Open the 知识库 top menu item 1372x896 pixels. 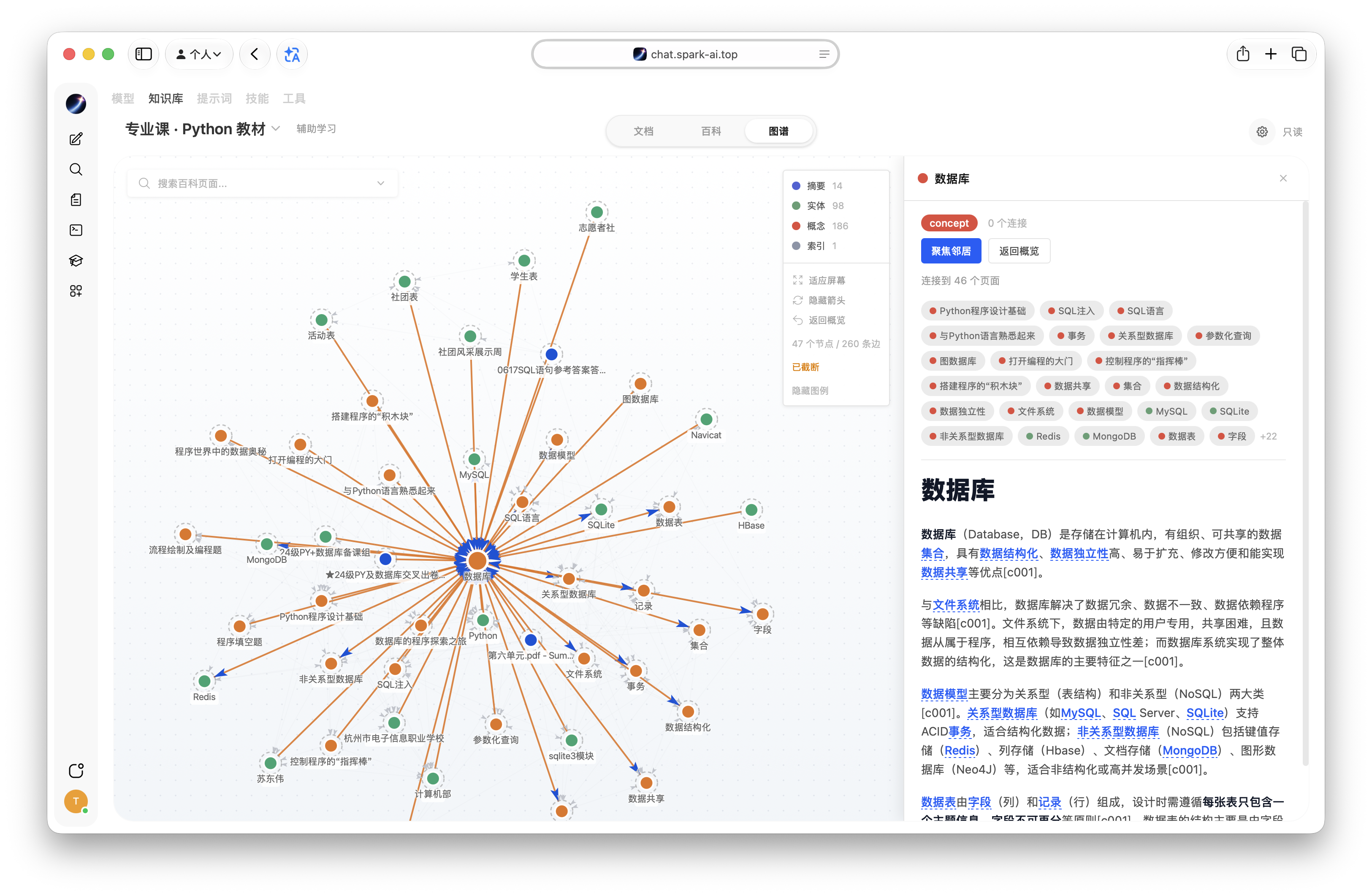(x=165, y=99)
